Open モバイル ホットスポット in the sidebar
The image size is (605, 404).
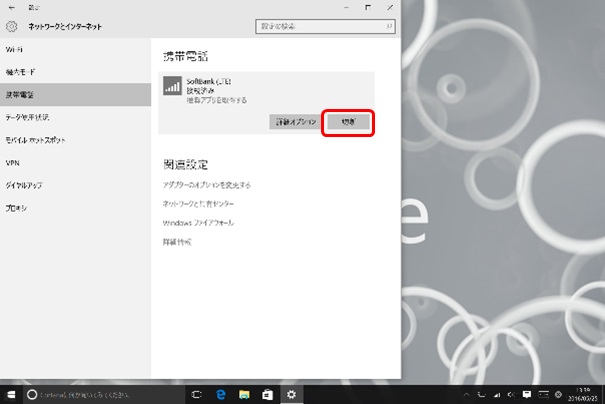click(76, 140)
